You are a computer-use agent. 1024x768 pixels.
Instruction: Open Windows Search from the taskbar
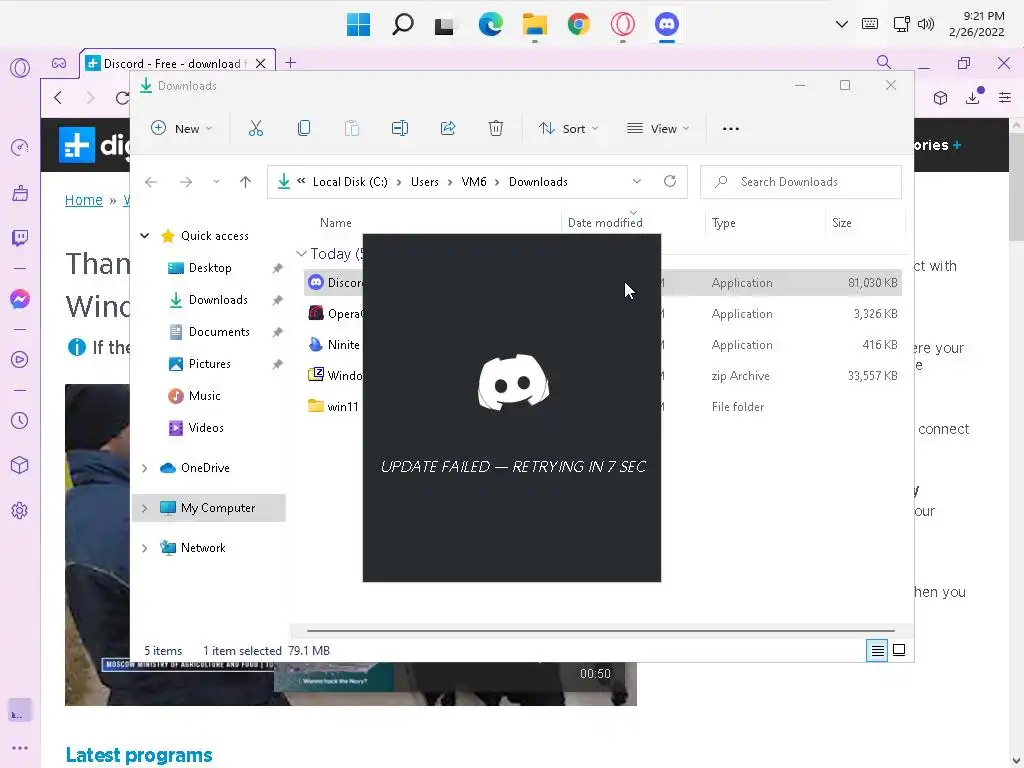pyautogui.click(x=402, y=25)
